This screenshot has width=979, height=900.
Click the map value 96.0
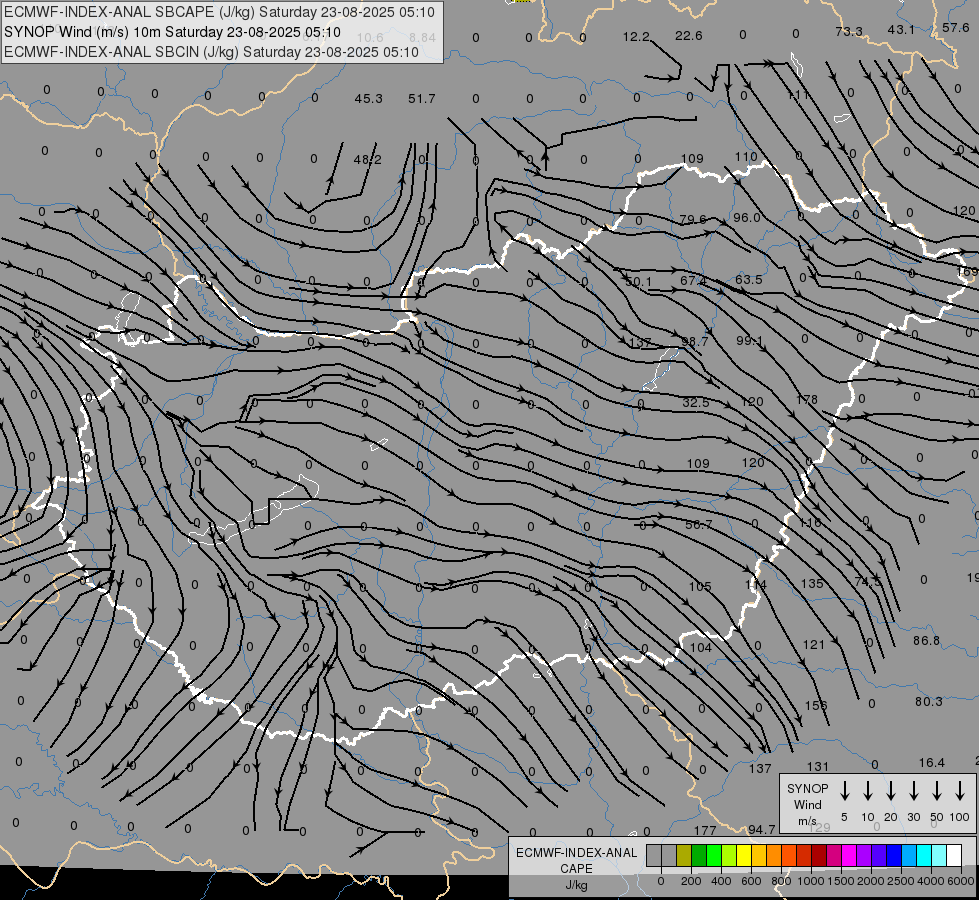coord(747,217)
